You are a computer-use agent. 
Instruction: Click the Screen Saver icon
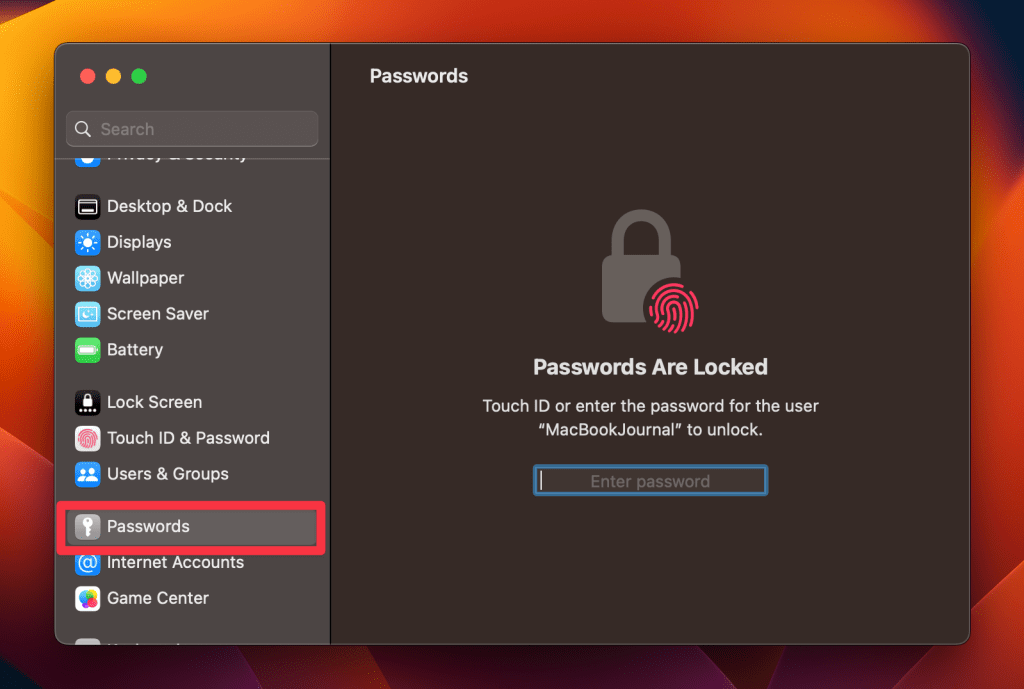(88, 315)
